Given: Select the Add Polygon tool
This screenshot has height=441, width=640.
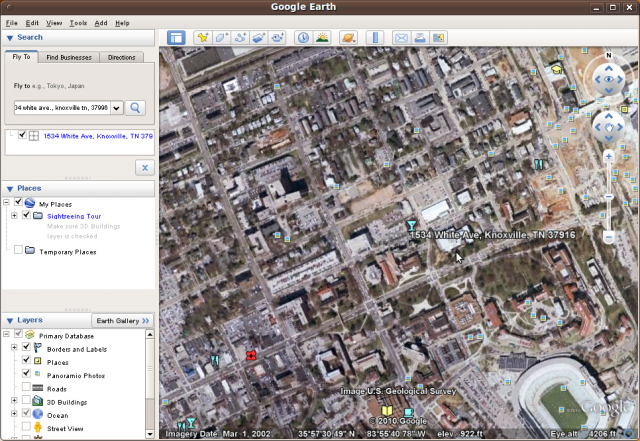Looking at the screenshot, I should pyautogui.click(x=221, y=38).
